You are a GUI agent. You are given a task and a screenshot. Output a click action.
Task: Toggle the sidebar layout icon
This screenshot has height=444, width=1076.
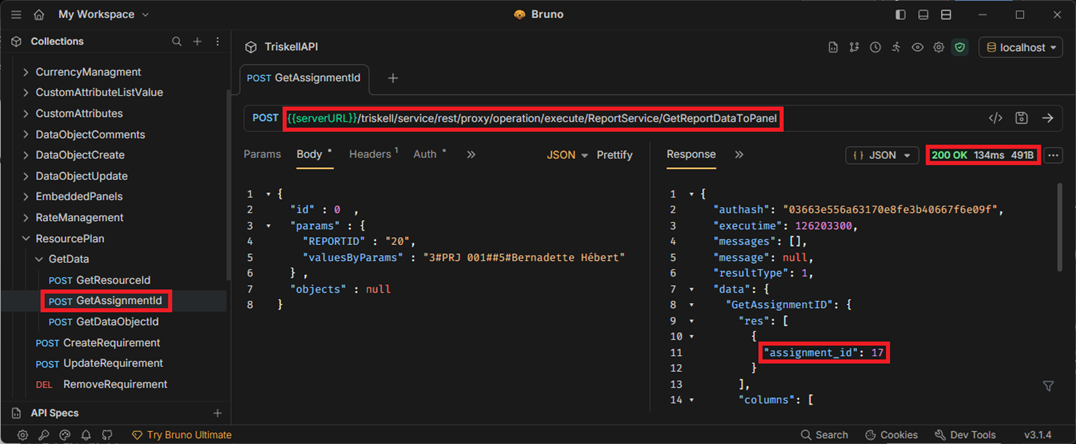pyautogui.click(x=900, y=14)
